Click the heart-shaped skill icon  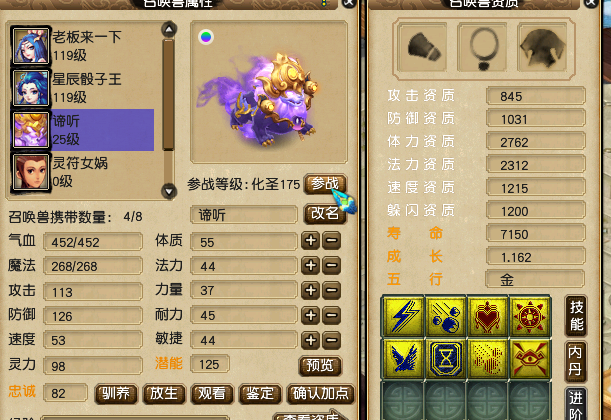(x=487, y=316)
